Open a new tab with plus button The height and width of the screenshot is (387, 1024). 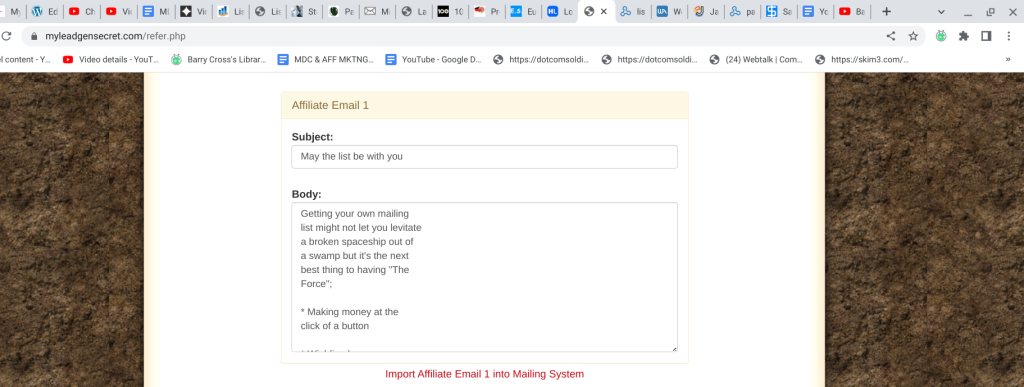(886, 11)
